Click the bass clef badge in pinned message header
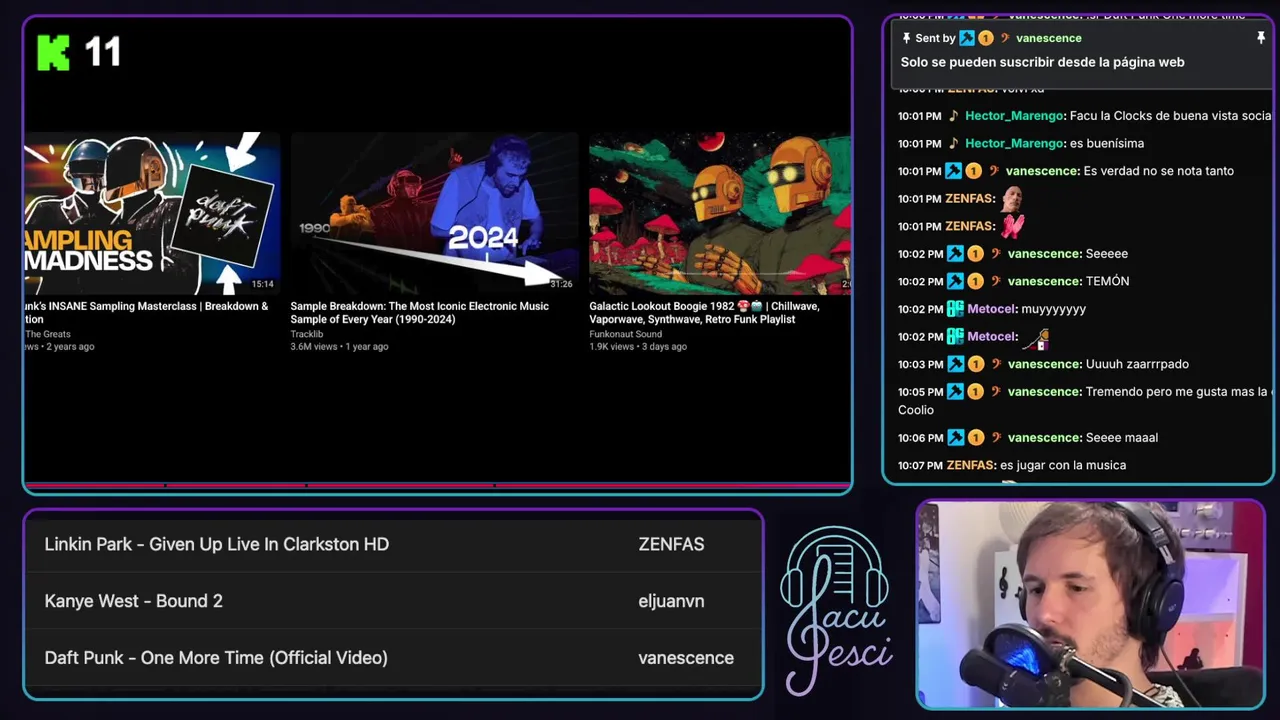Screen dimensions: 1280x720 pos(1005,38)
